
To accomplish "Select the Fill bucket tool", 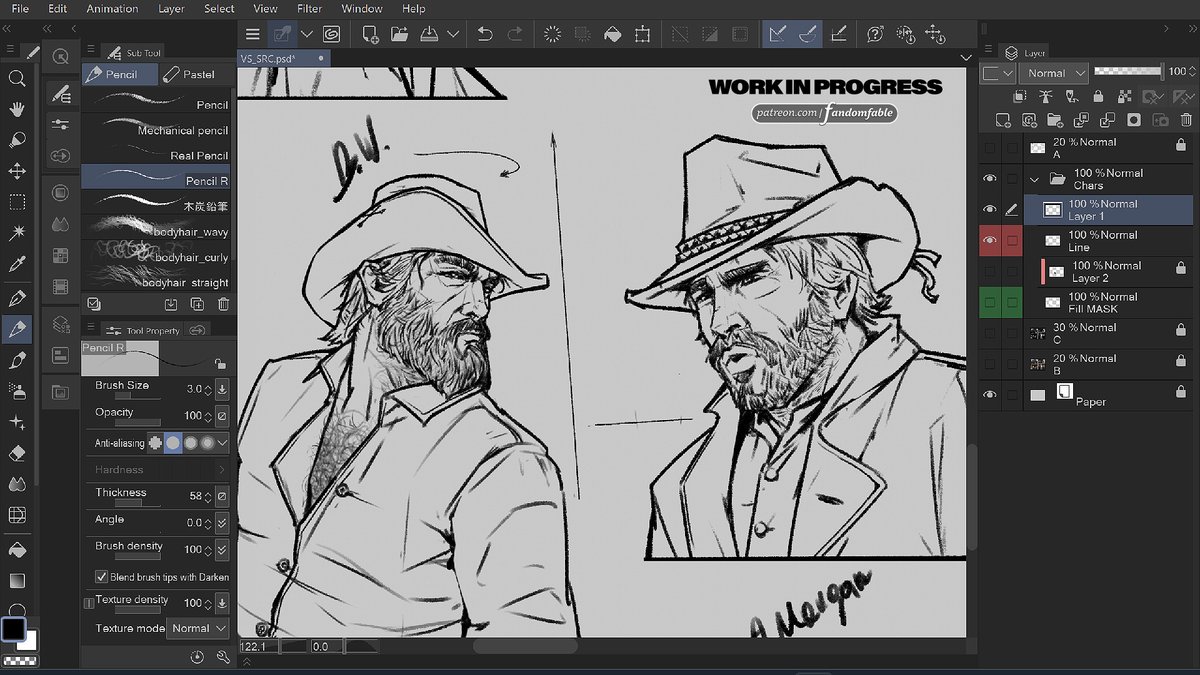I will [x=17, y=549].
